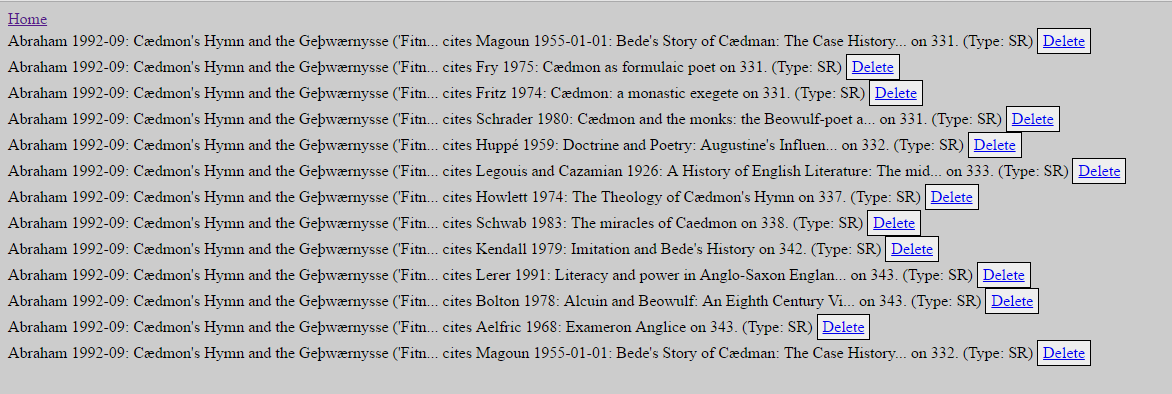Delete the Howlett 1974 citation
This screenshot has height=394, width=1172.
tap(952, 197)
